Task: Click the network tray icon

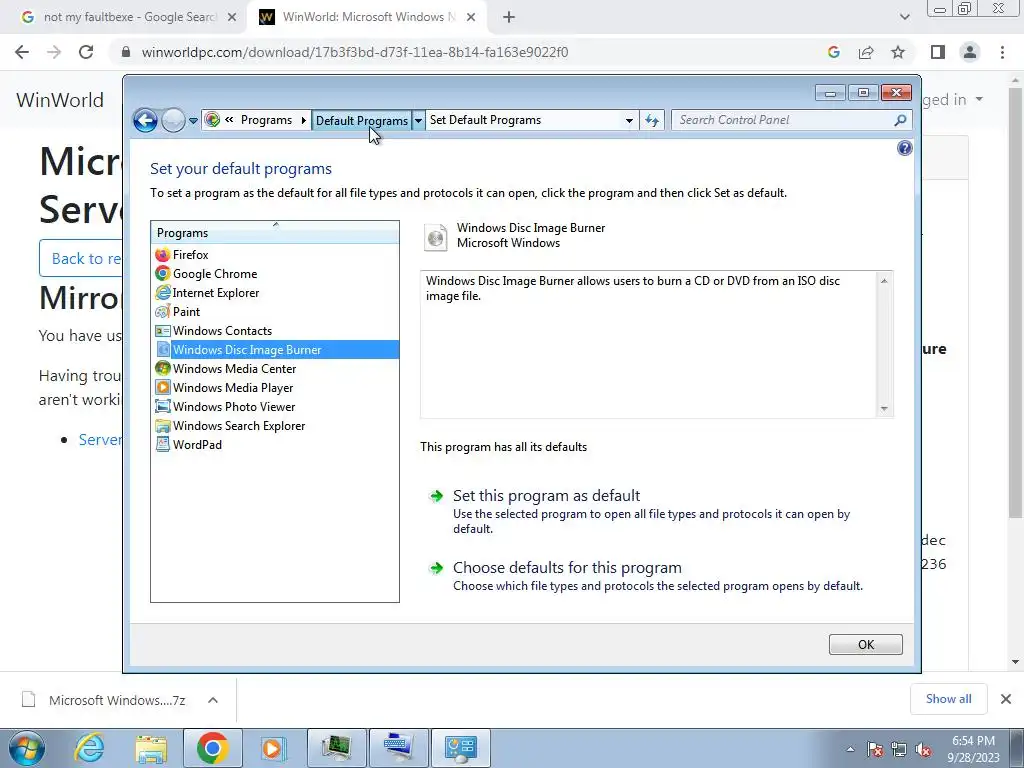Action: (x=899, y=749)
